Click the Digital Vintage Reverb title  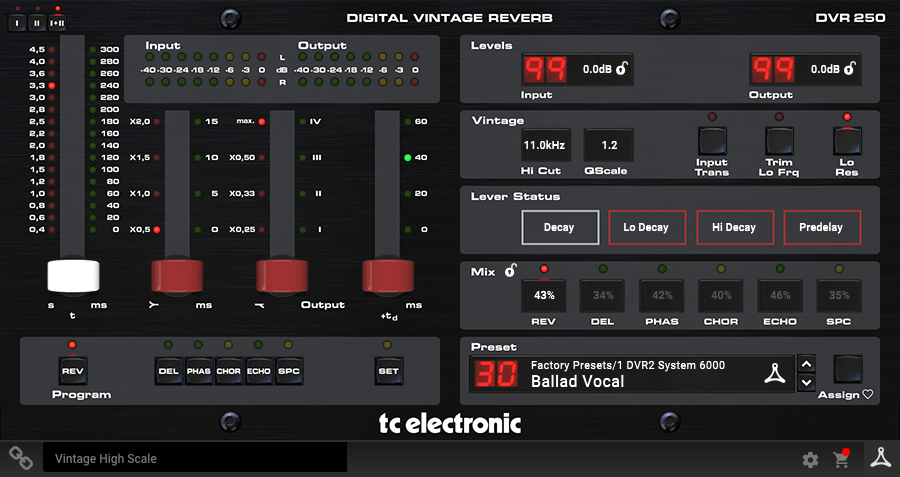pyautogui.click(x=449, y=18)
